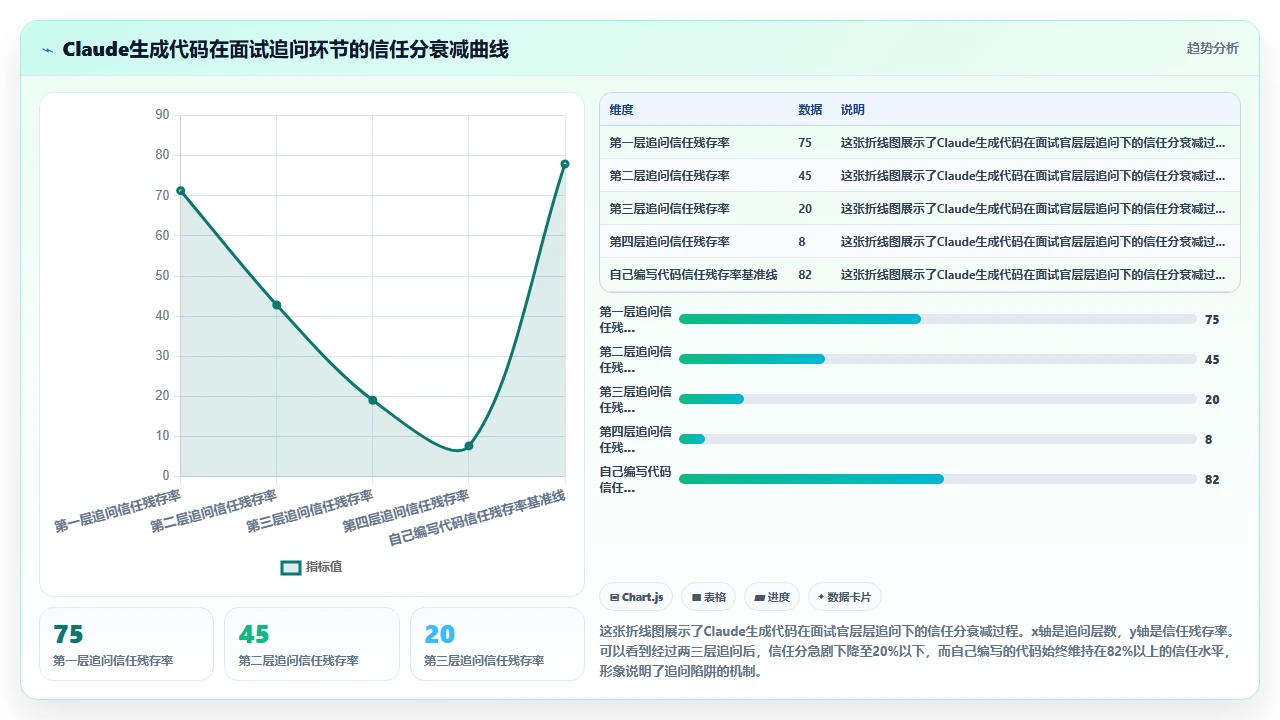Open the data card showing 20
Image resolution: width=1280 pixels, height=720 pixels.
pyautogui.click(x=497, y=644)
